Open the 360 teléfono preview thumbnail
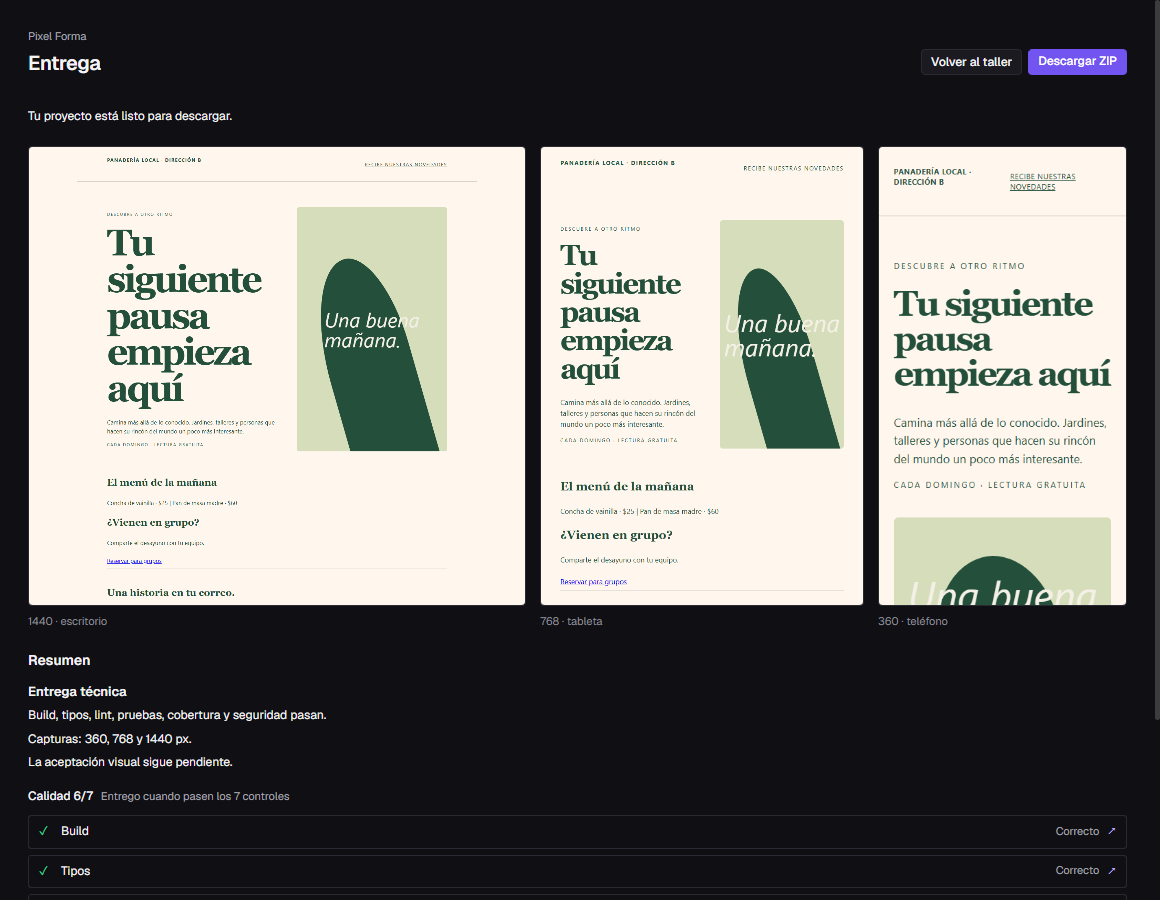 point(1002,376)
